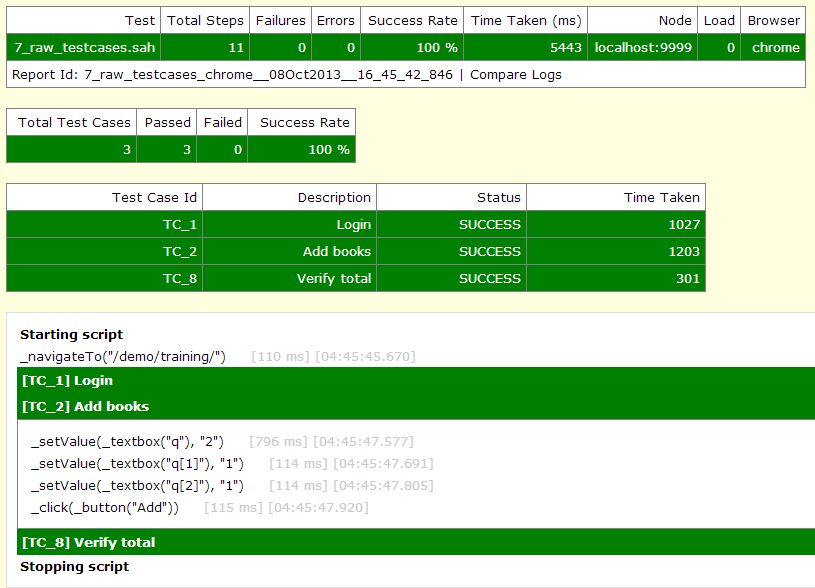
Task: Click the _setValue textbox "q[2]" step
Action: 137,485
